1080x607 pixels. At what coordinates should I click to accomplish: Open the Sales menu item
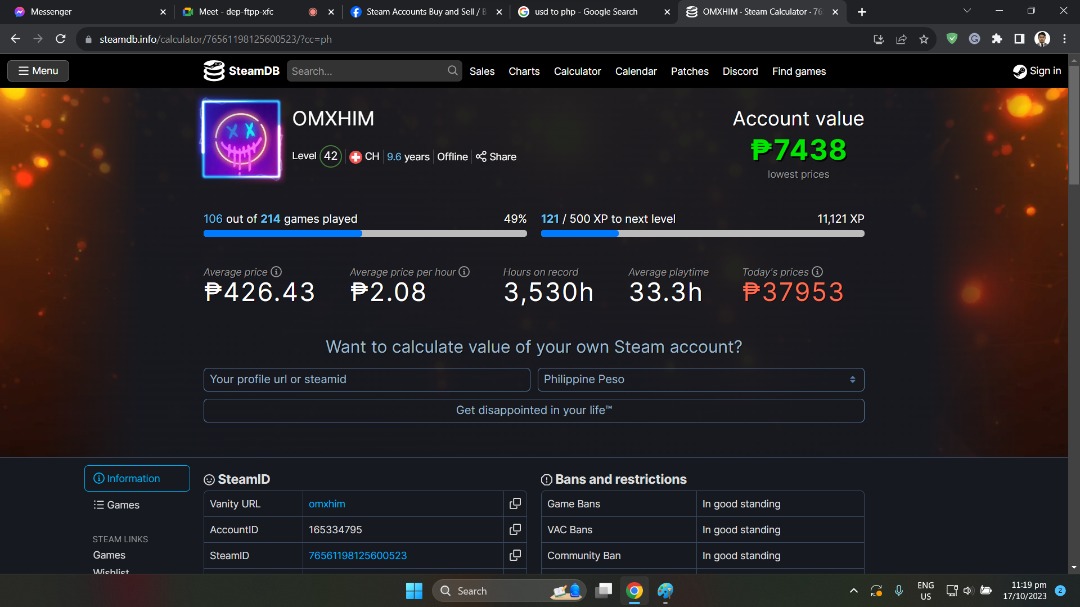point(482,71)
